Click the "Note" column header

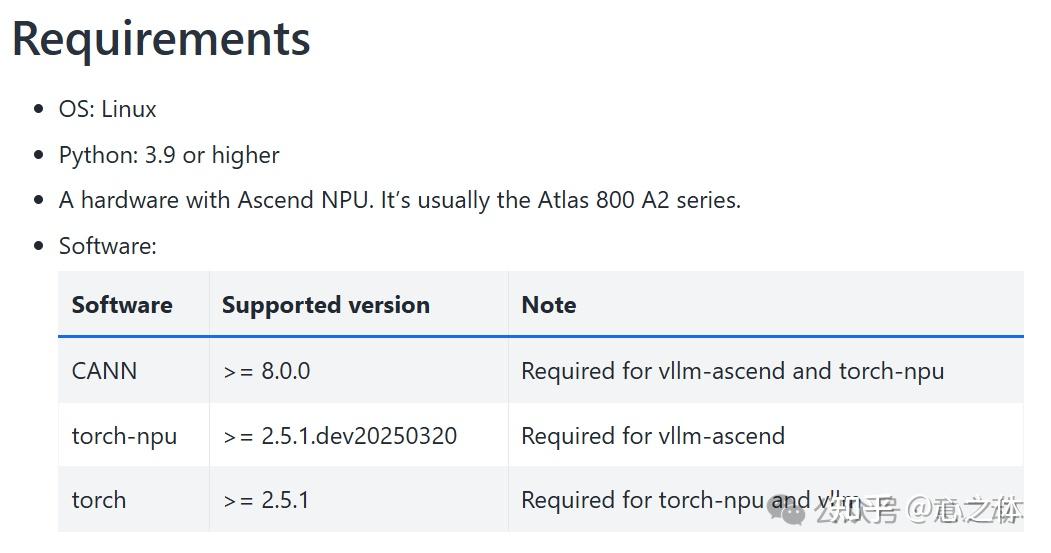click(549, 305)
